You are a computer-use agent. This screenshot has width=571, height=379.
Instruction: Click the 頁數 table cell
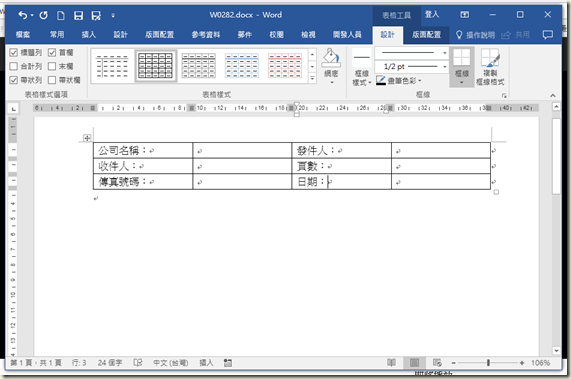341,166
